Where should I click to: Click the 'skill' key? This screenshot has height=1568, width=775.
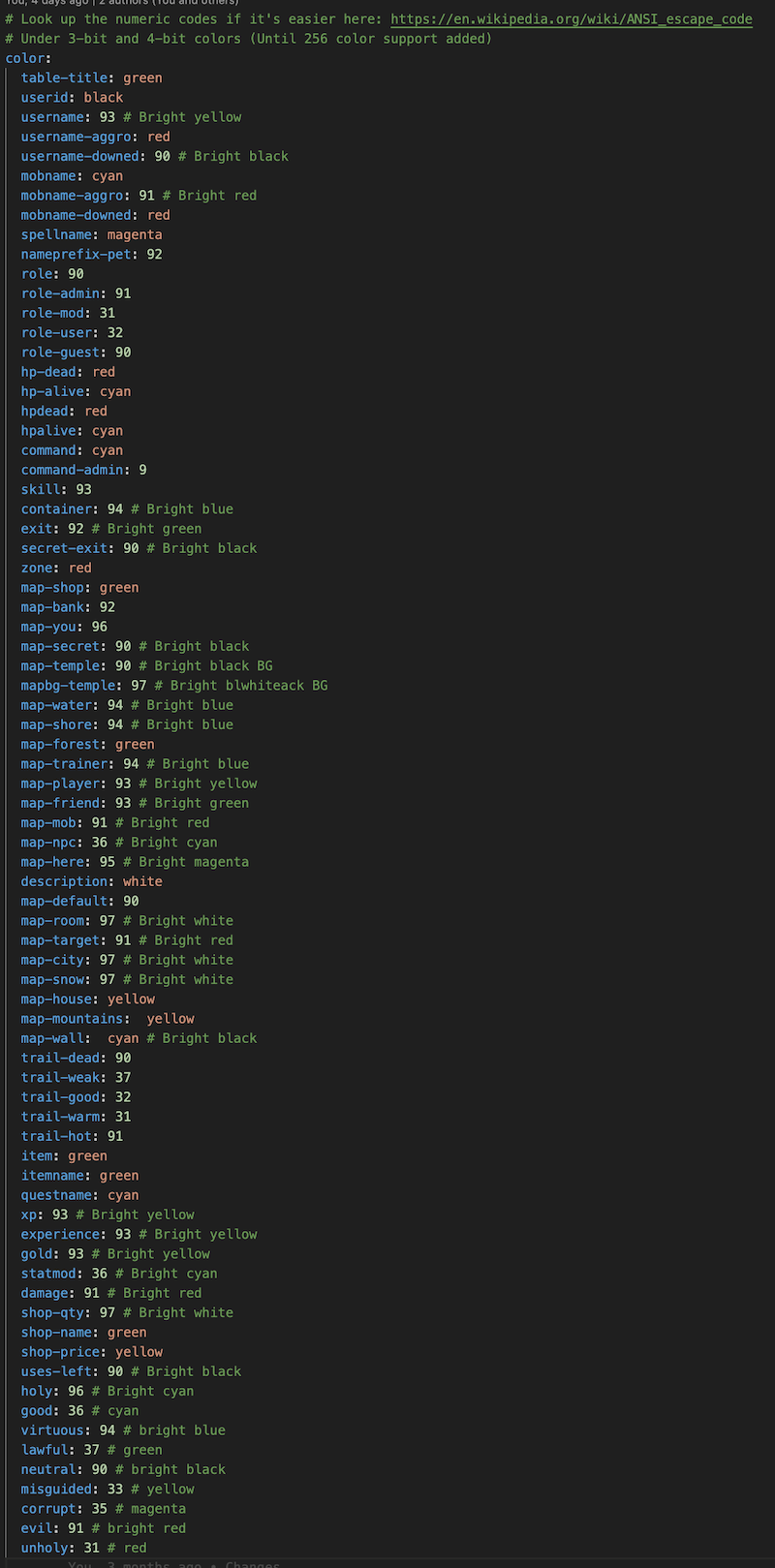[41, 489]
